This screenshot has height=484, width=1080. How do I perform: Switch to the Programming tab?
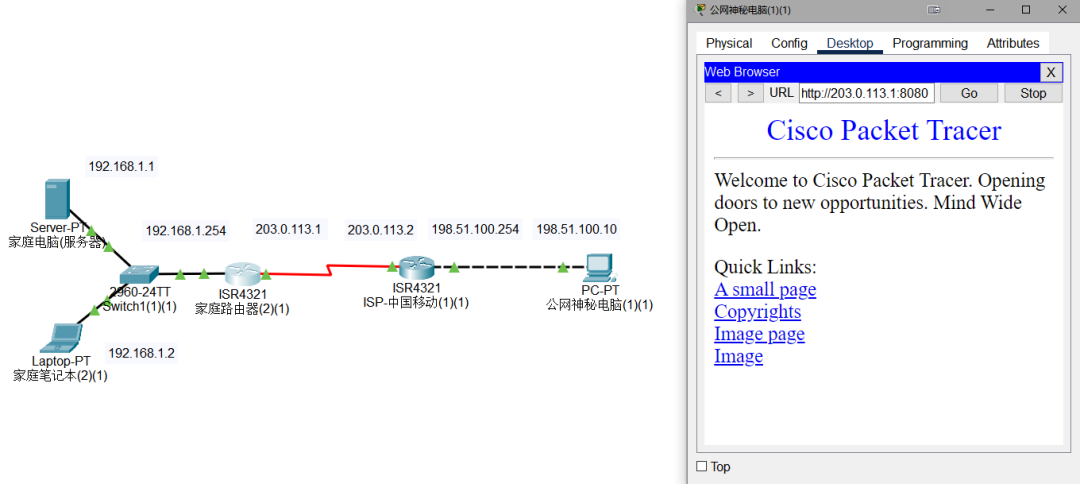coord(930,43)
